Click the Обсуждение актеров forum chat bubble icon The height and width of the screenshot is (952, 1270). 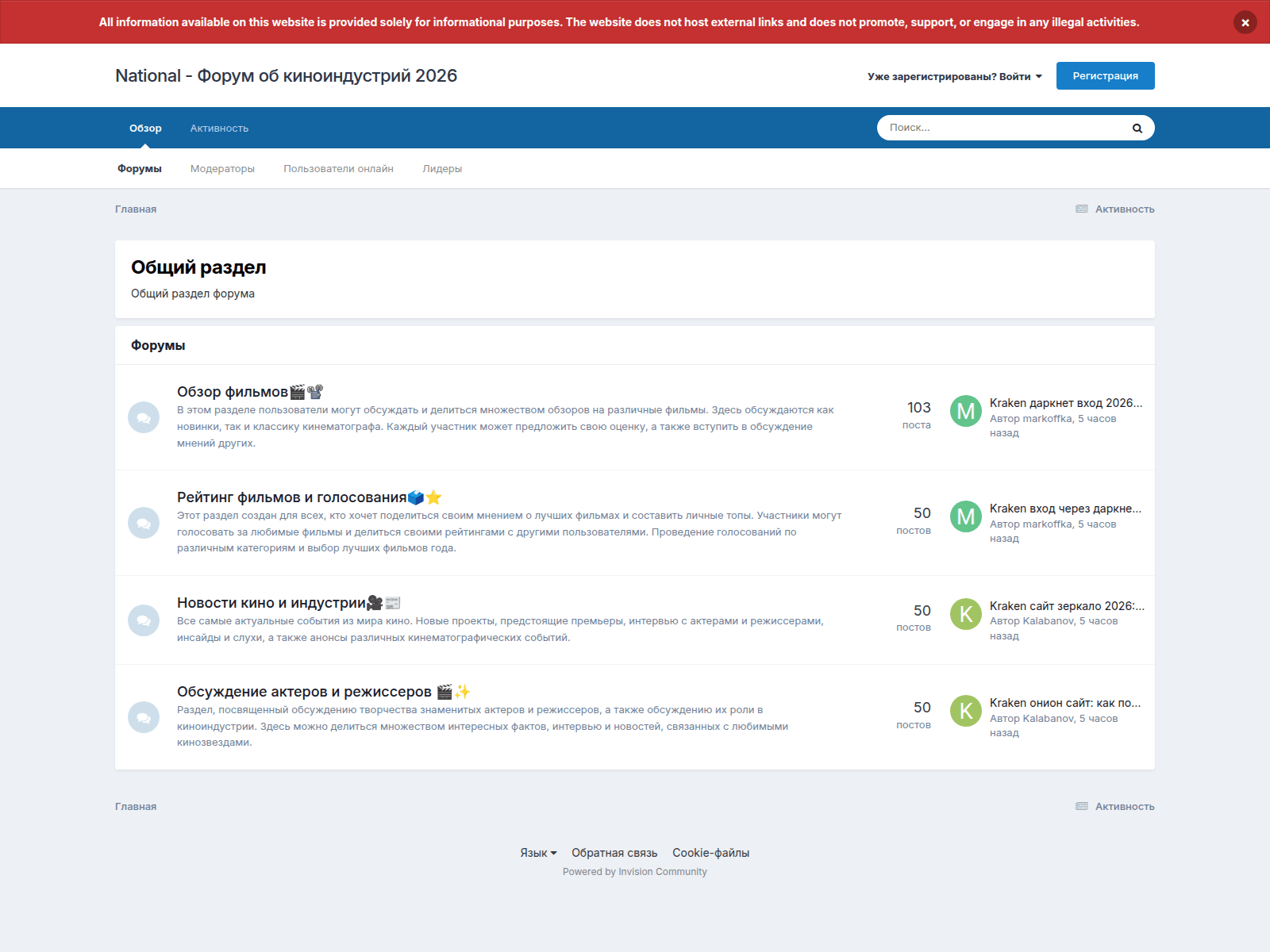[144, 717]
